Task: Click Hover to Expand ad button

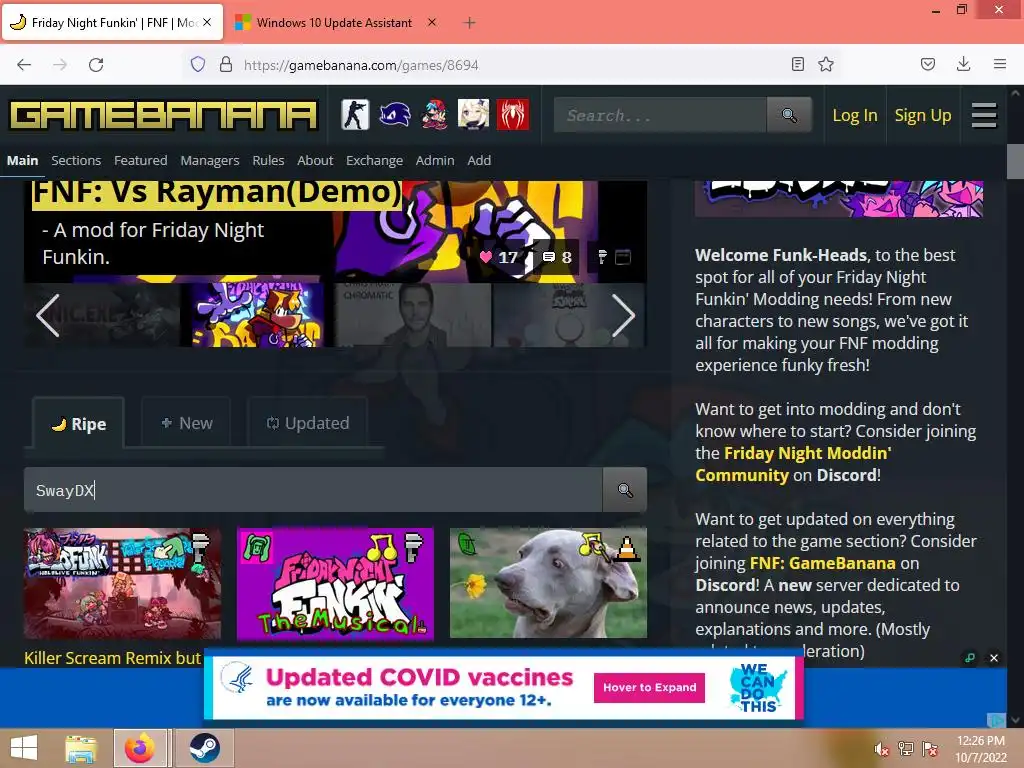Action: click(649, 688)
